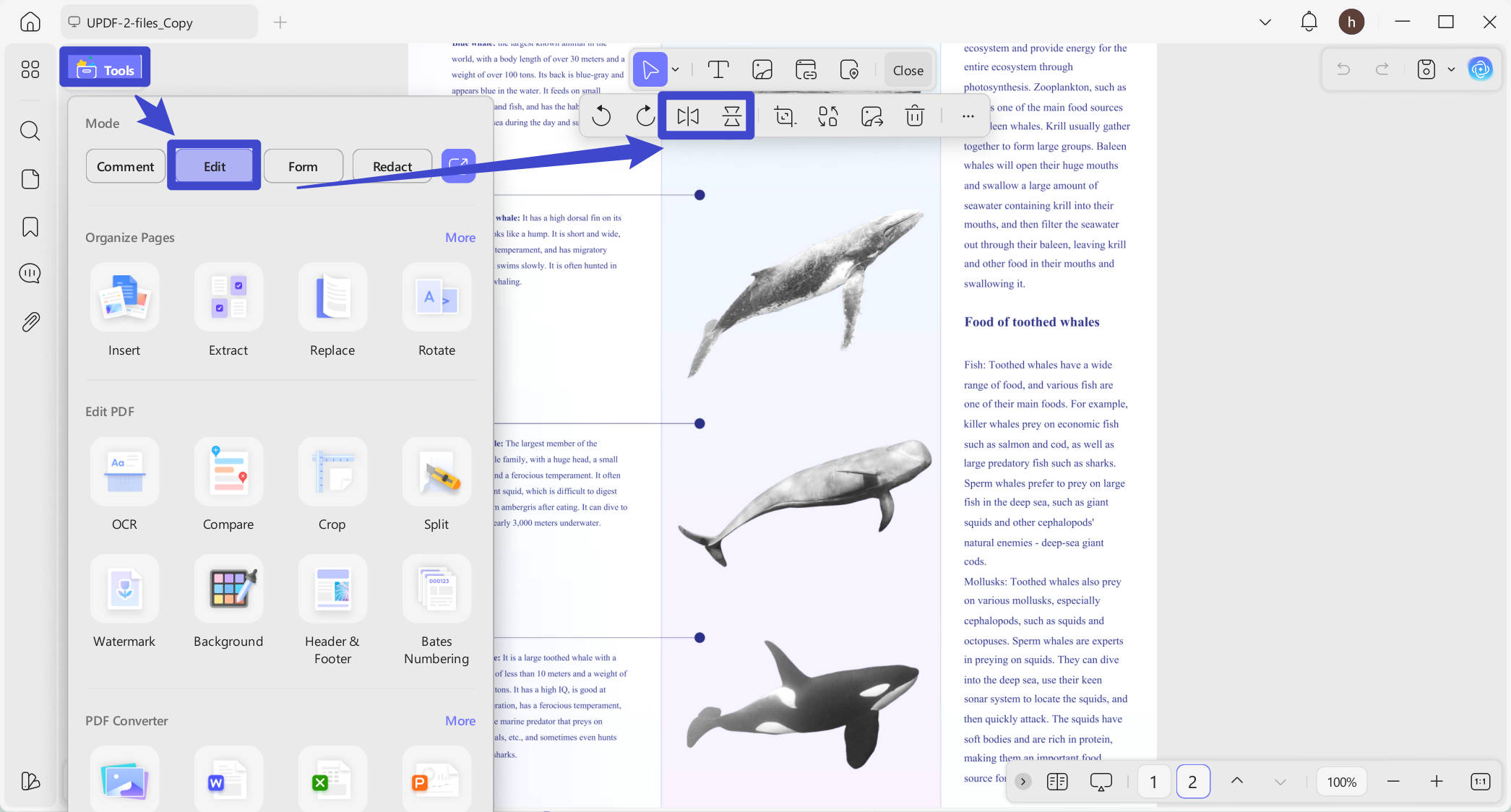Viewport: 1511px width, 812px height.
Task: Delete the selected image
Action: click(915, 116)
